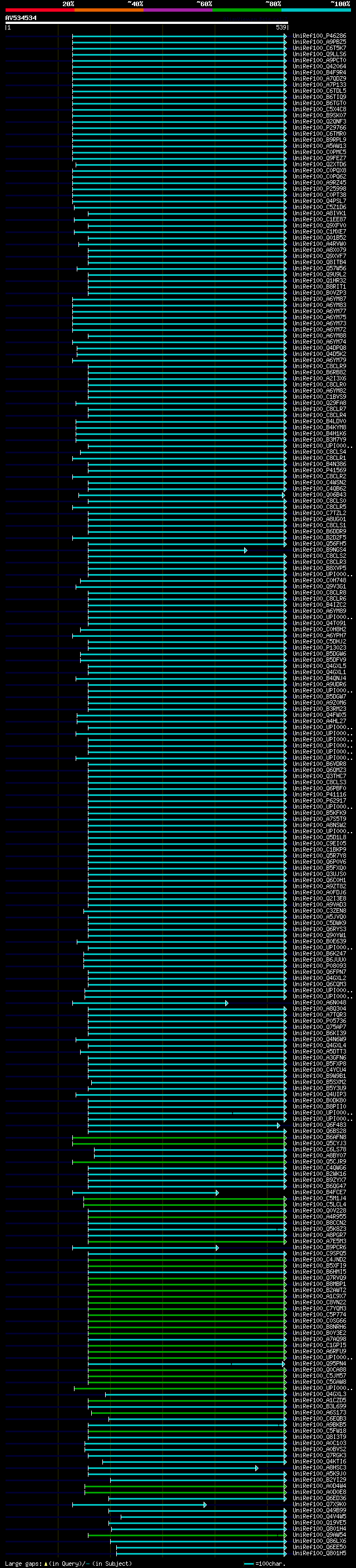Click the short alignment bar for UniRef100_Q7X9K0

click(140, 1505)
